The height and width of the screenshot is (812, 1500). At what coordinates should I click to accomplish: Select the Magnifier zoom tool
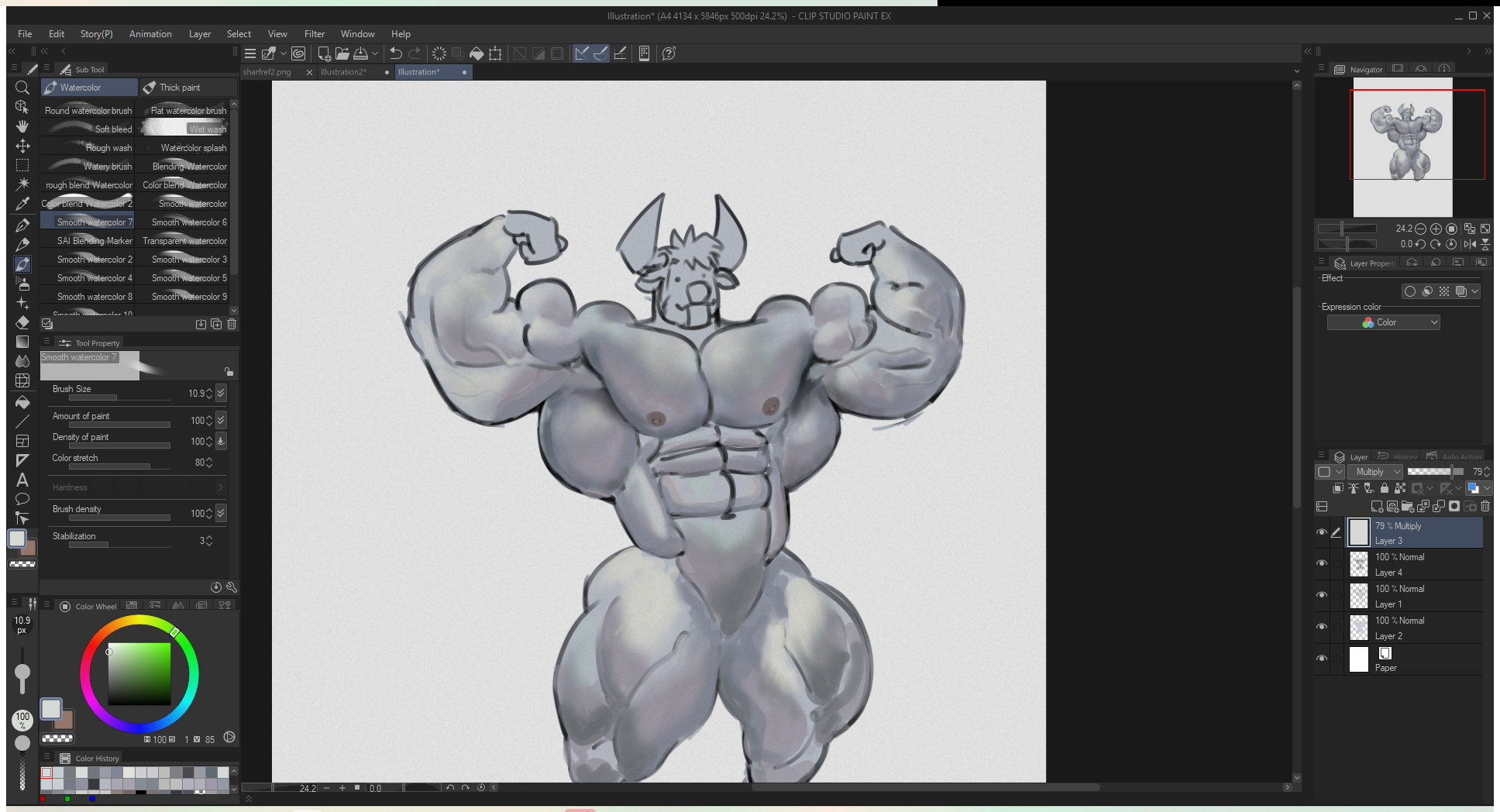pos(22,88)
